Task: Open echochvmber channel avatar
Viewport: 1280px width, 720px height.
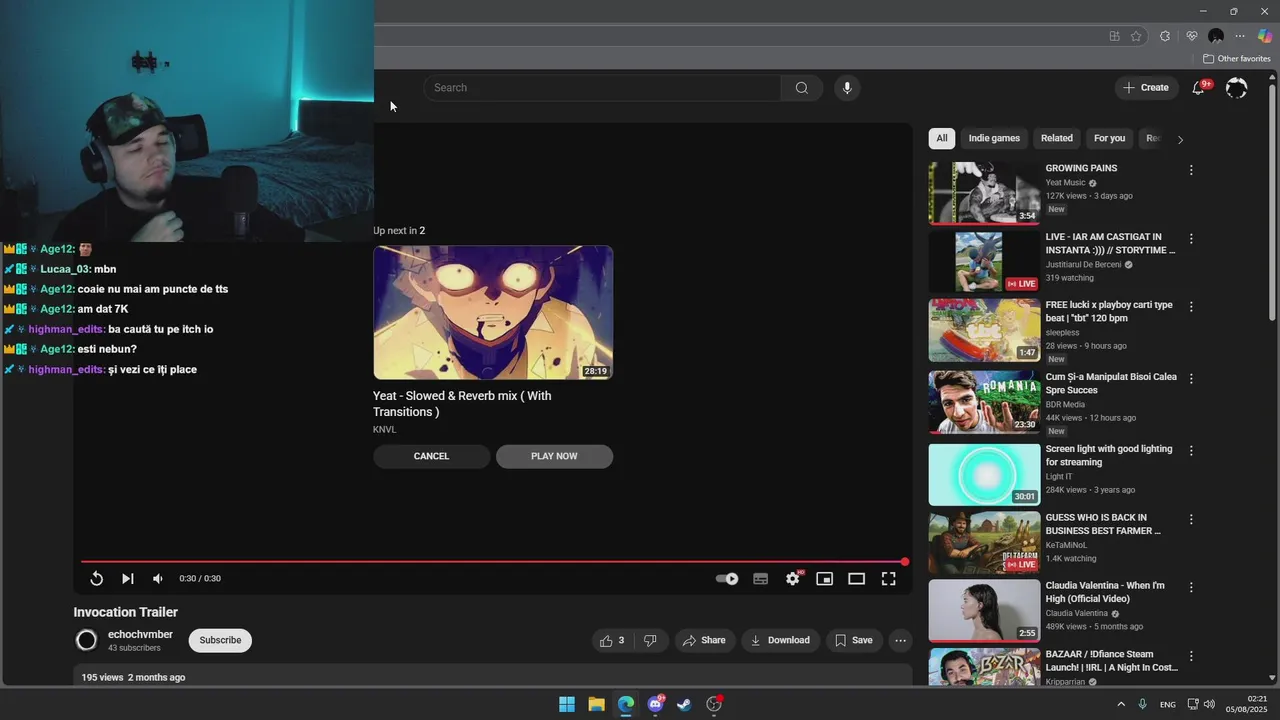Action: [x=87, y=640]
